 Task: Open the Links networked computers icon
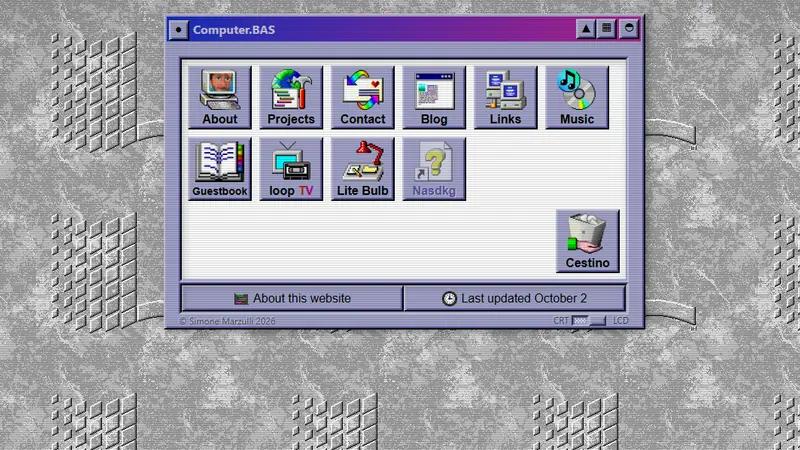505,97
